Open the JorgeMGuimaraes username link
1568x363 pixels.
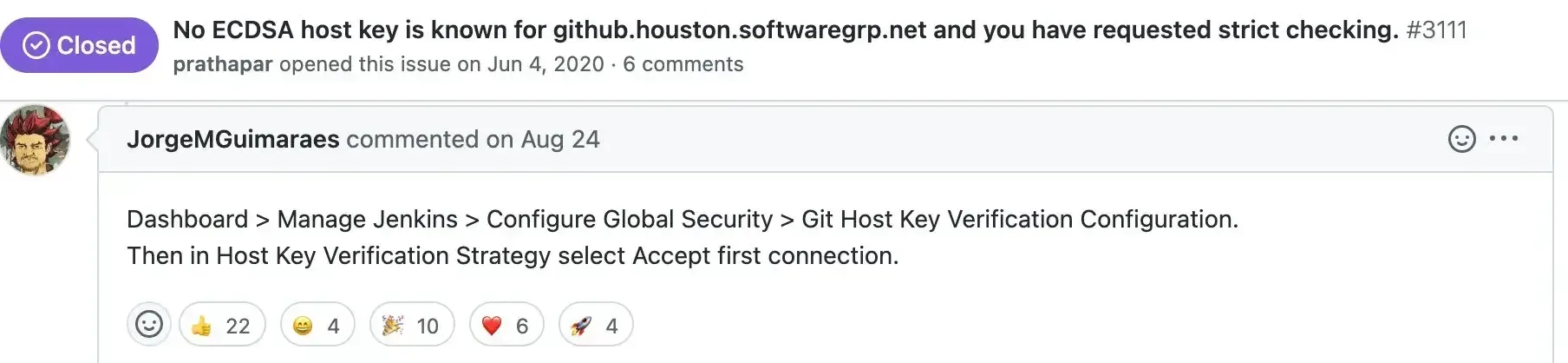(232, 140)
